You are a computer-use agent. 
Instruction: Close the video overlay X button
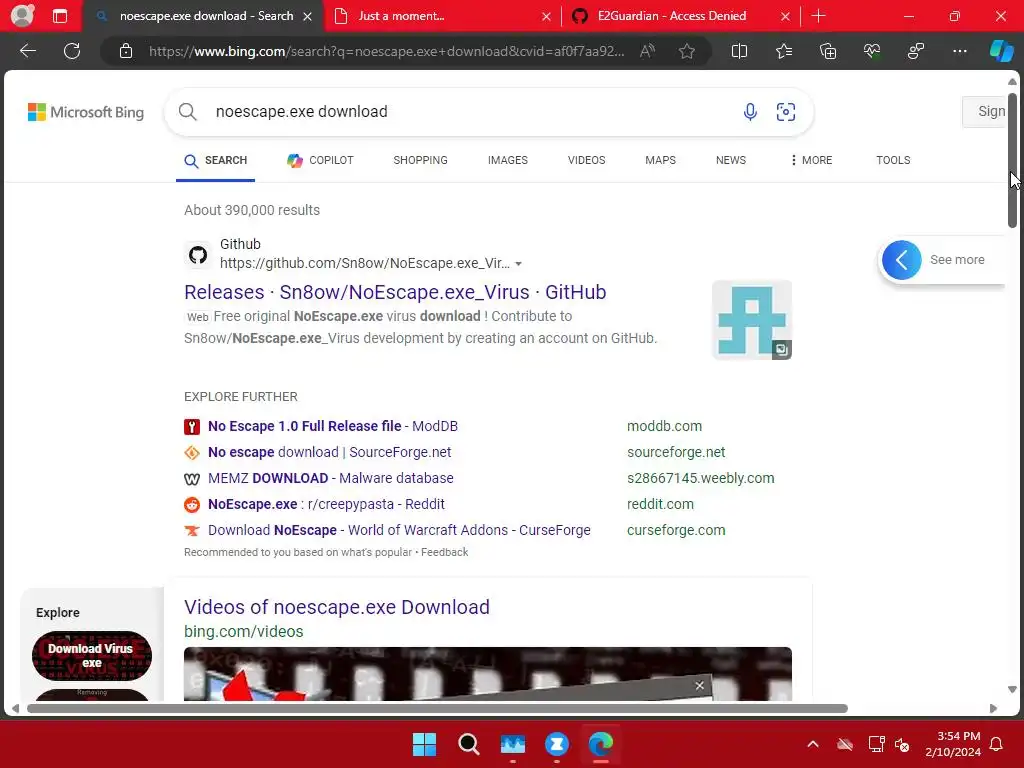(699, 685)
